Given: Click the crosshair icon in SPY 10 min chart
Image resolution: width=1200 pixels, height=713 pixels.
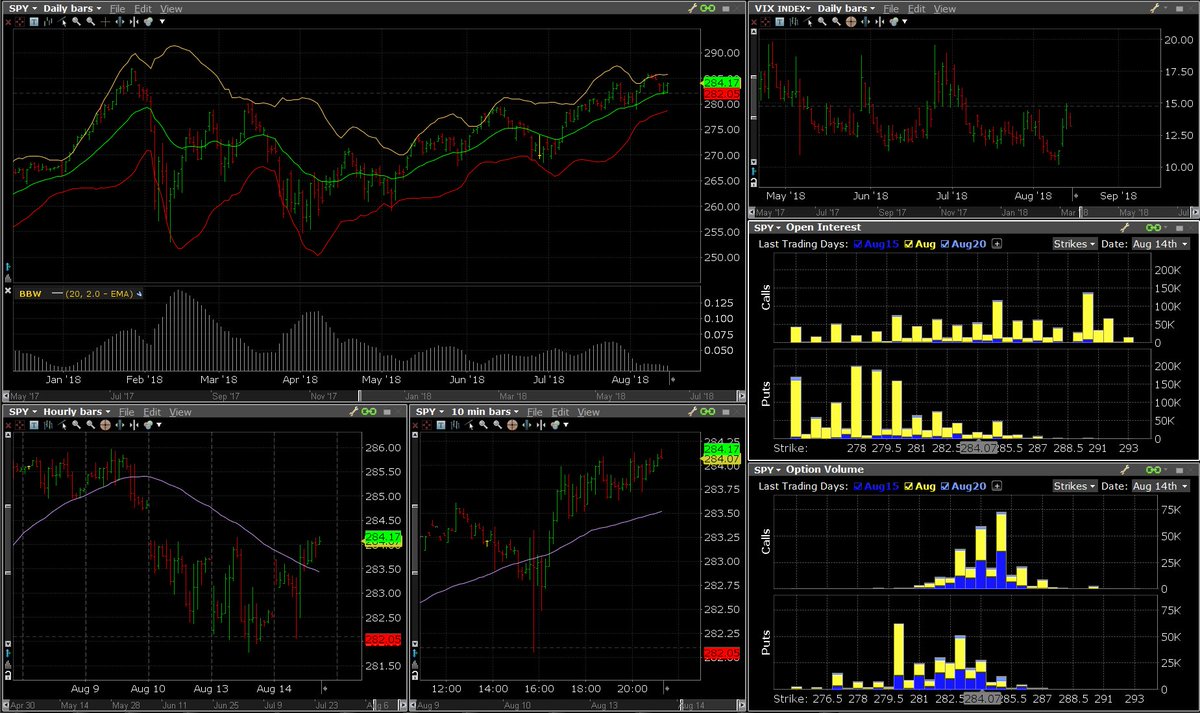Looking at the screenshot, I should coord(512,425).
